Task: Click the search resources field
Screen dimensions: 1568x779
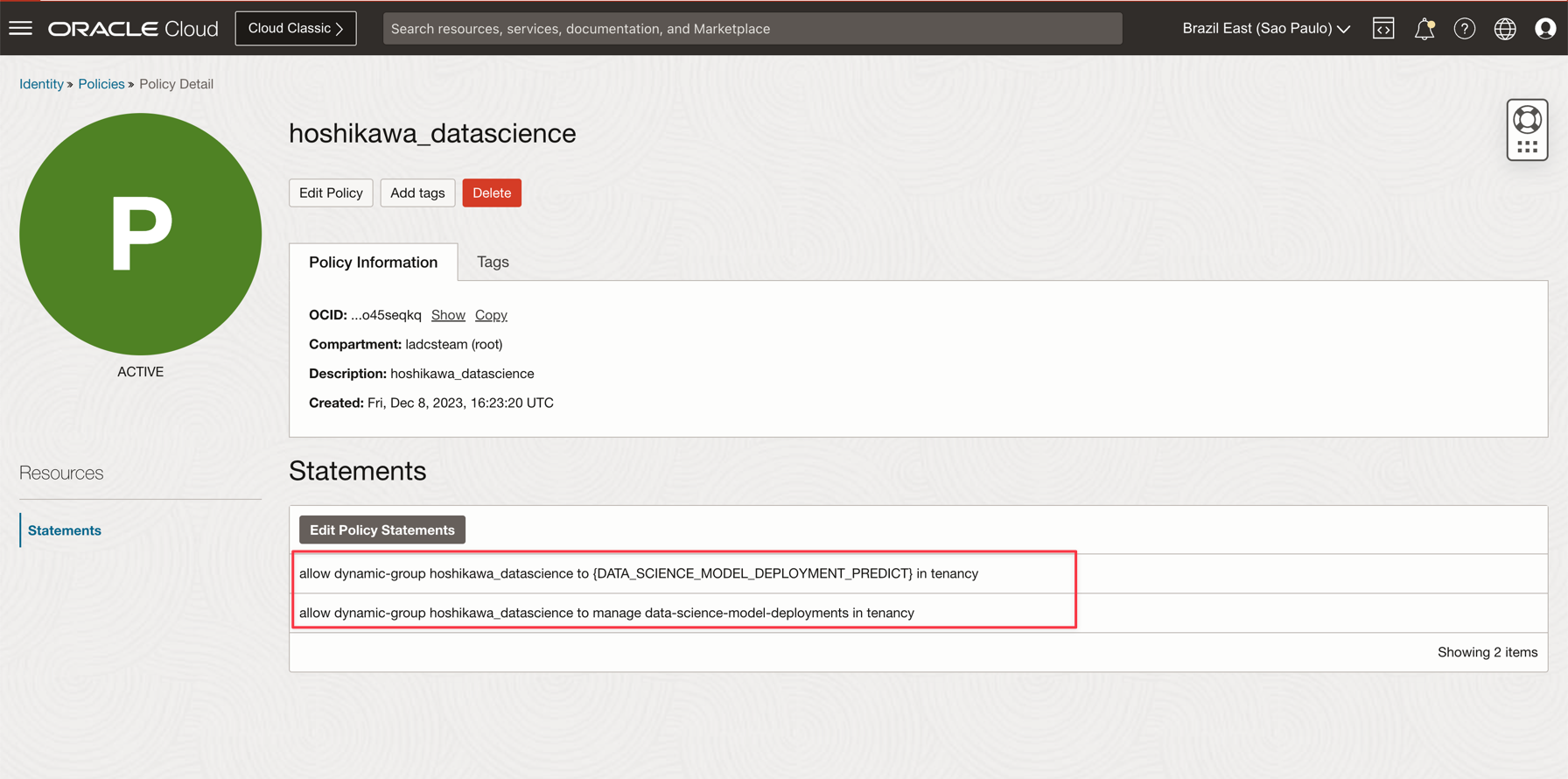Action: [x=752, y=29]
